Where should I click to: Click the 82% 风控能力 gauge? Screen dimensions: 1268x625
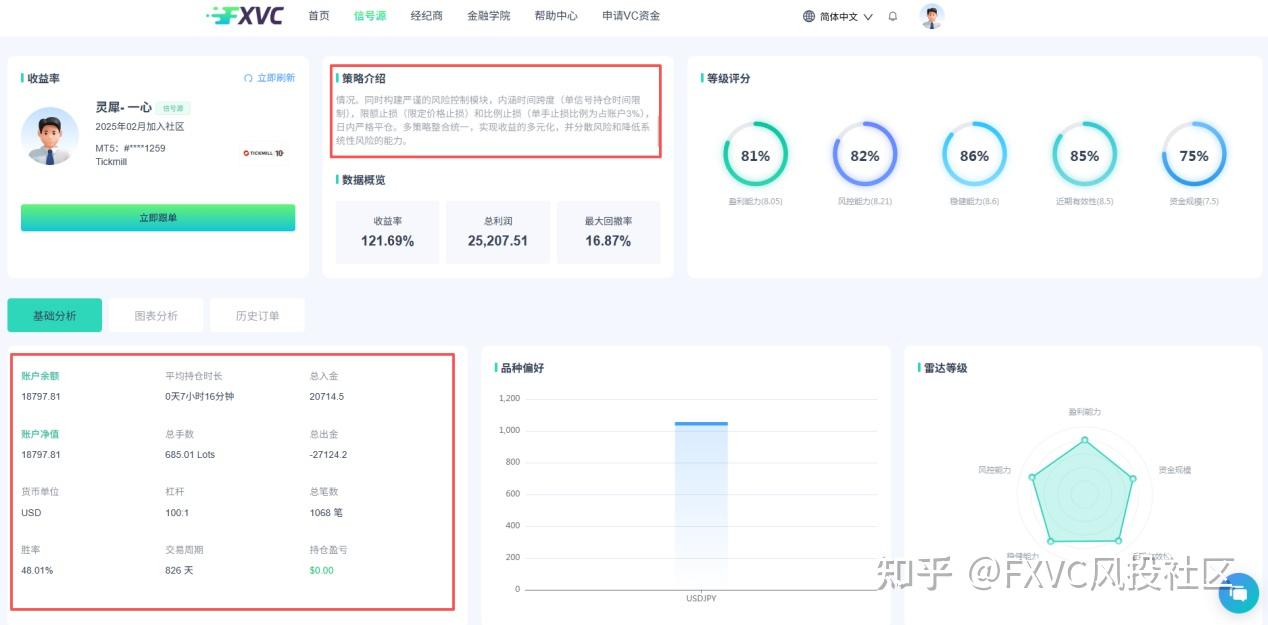(865, 155)
